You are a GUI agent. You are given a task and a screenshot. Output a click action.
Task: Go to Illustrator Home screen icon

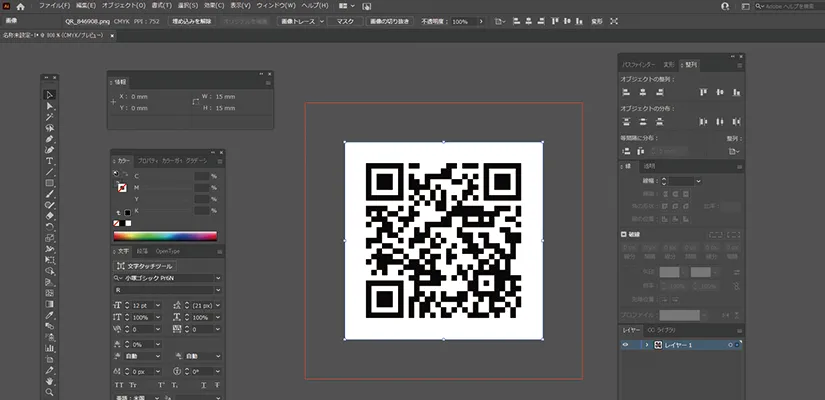[x=21, y=6]
